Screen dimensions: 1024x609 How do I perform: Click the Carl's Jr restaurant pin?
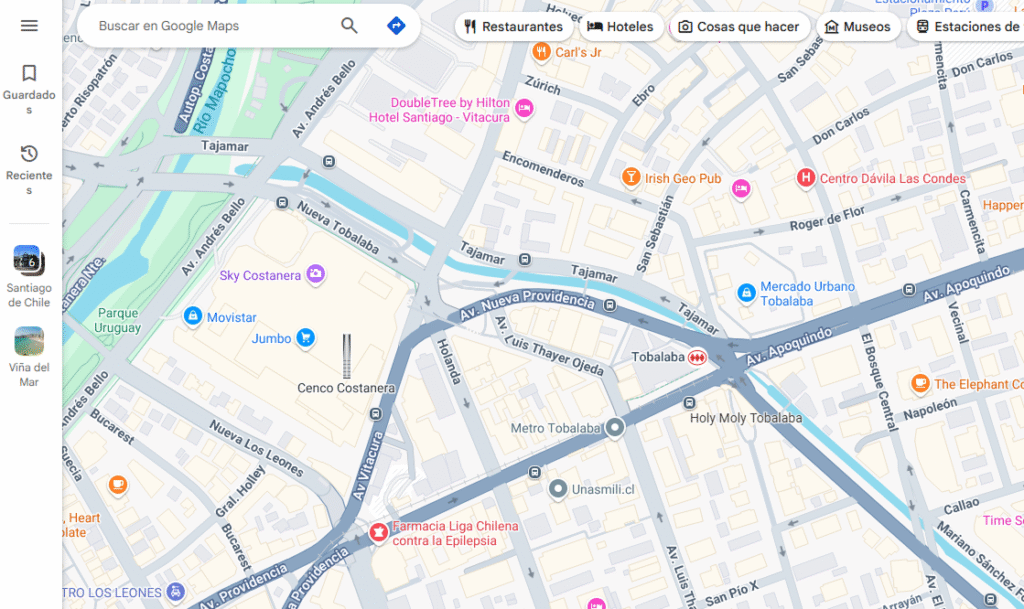[x=541, y=52]
